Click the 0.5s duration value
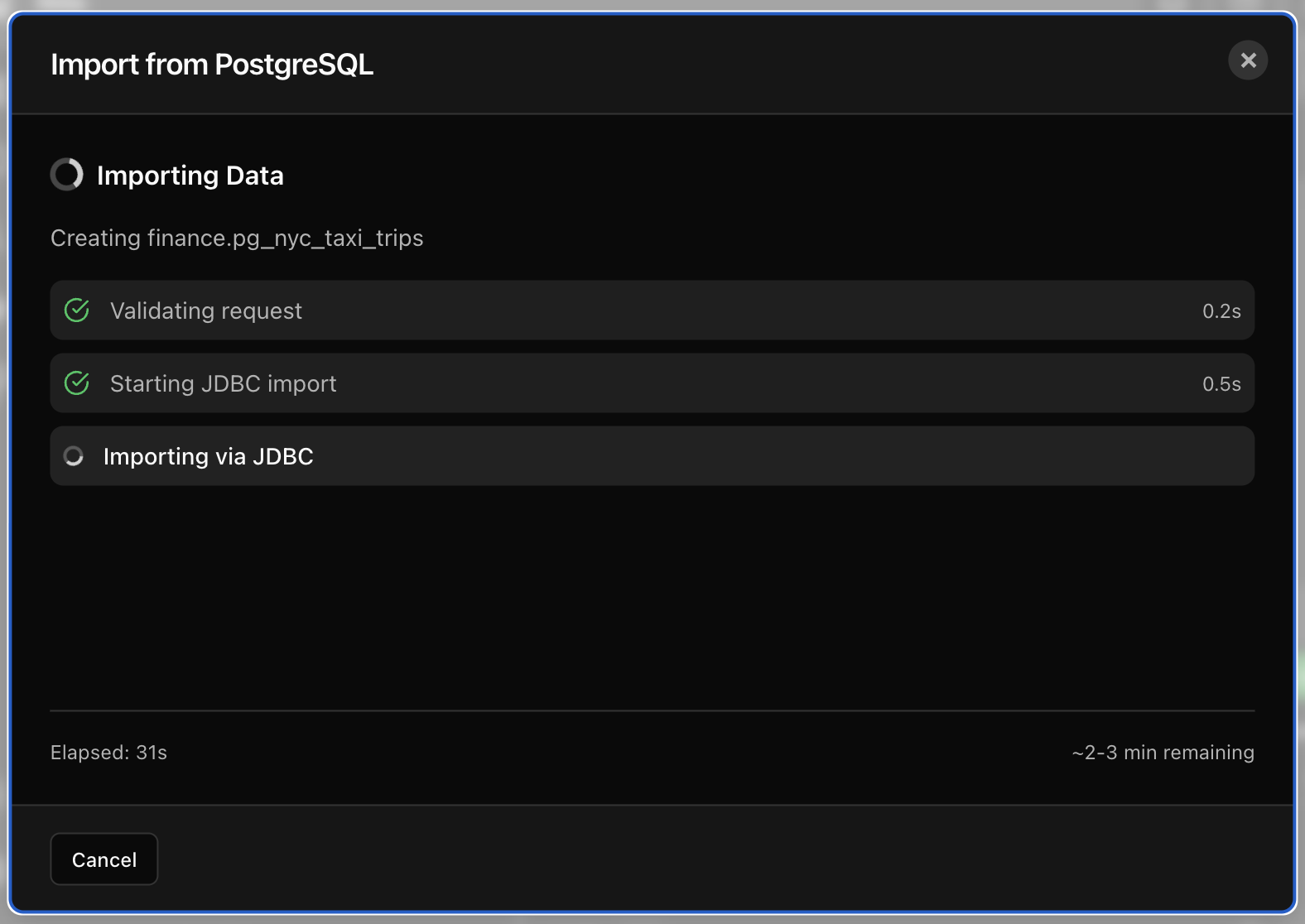 click(x=1221, y=384)
